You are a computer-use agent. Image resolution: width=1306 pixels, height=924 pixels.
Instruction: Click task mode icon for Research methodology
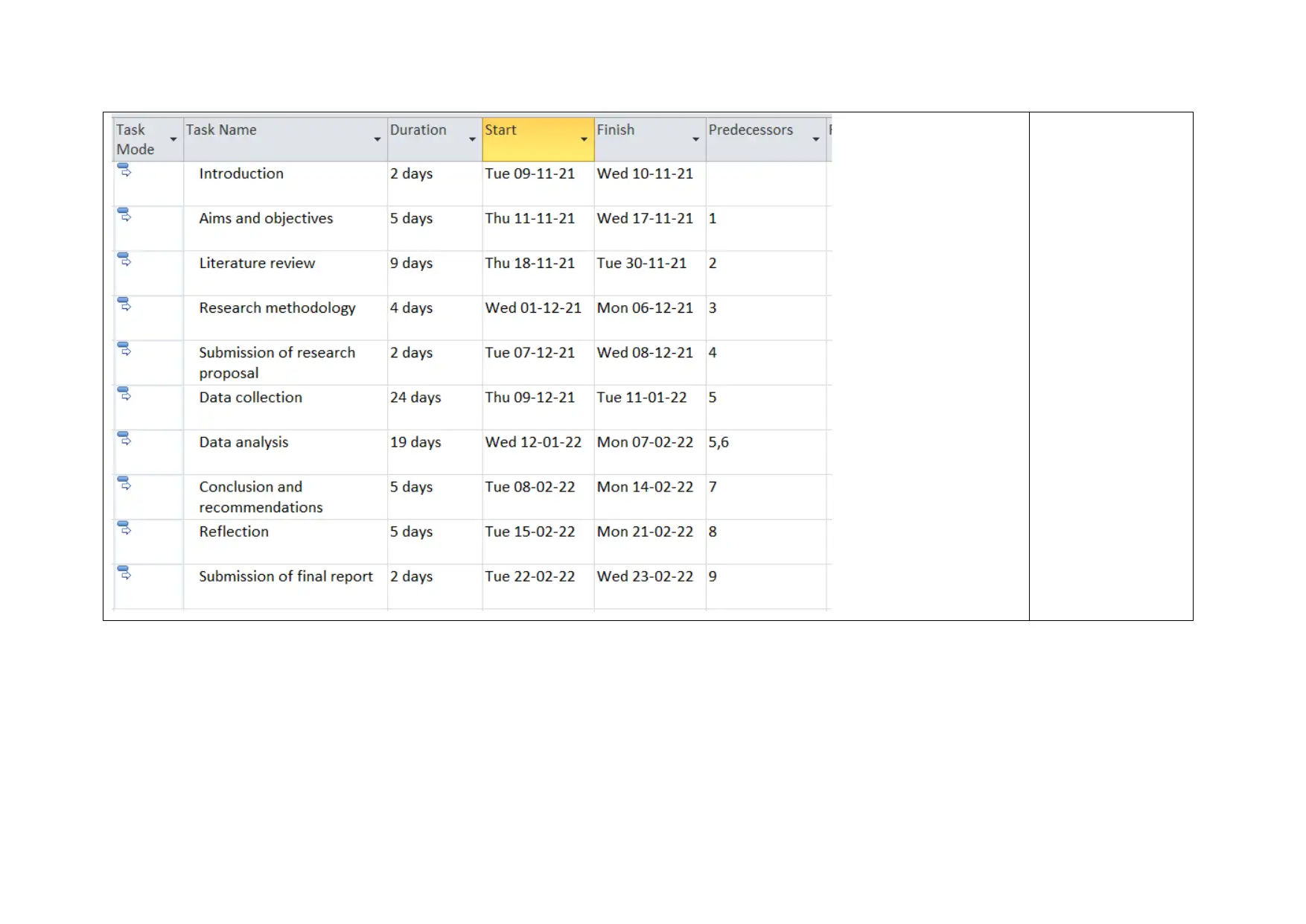(124, 305)
